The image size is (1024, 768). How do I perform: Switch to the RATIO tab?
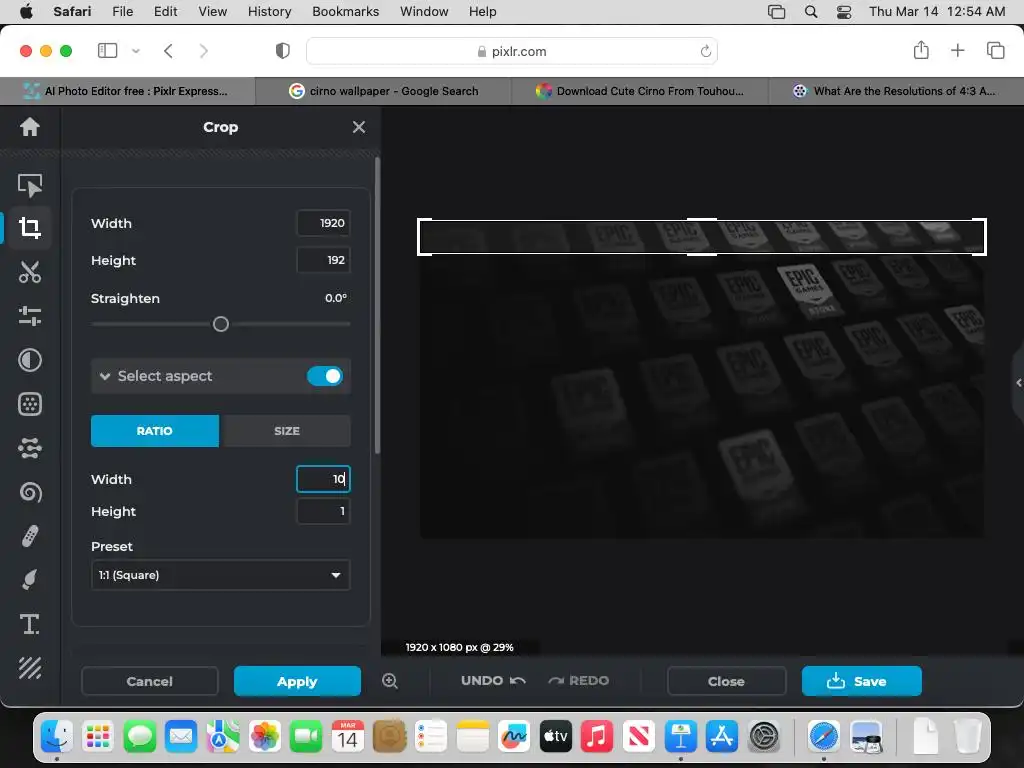tap(155, 431)
